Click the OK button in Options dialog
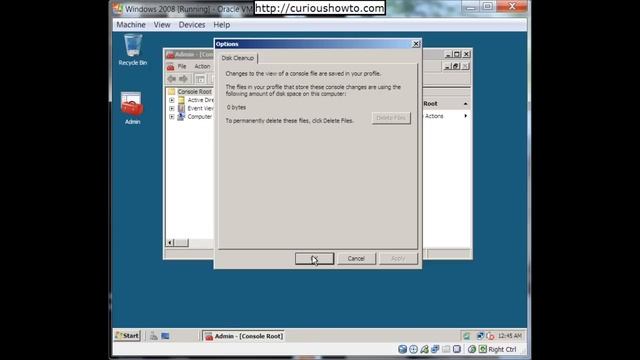Screen dimensions: 640x360 [x=314, y=258]
